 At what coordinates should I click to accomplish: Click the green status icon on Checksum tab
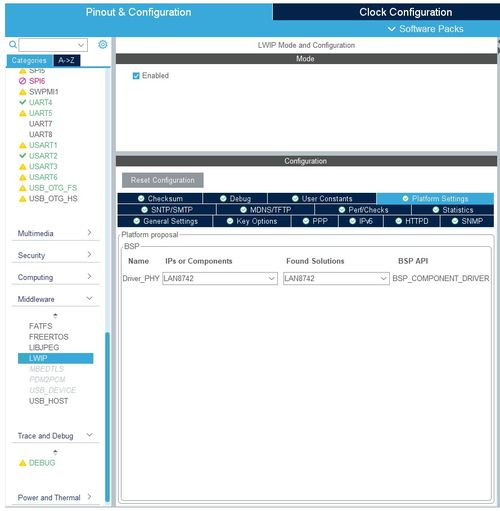141,199
